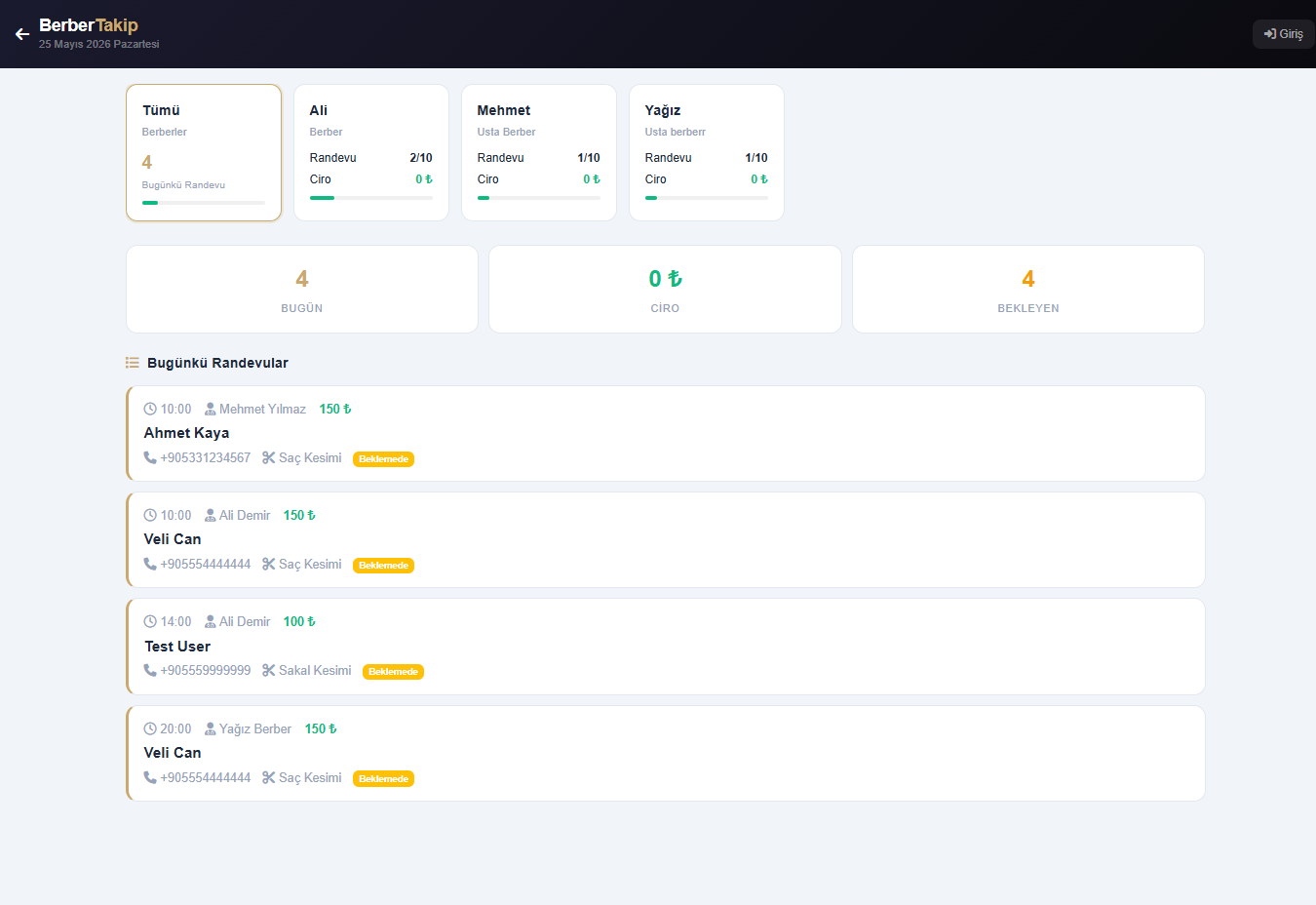Open the BEKLEYEN stat card
Viewport: 1316px width, 905px height.
1028,289
